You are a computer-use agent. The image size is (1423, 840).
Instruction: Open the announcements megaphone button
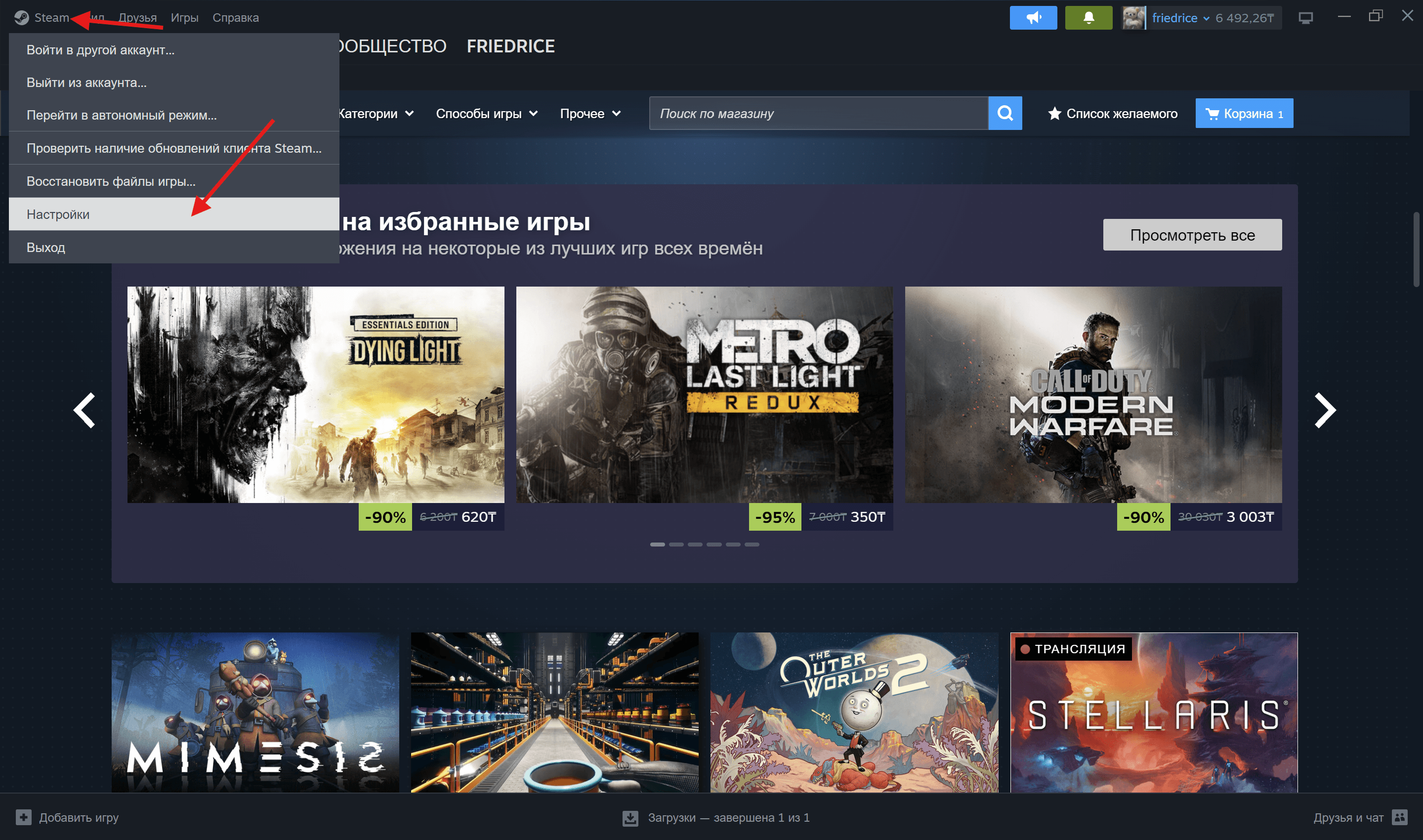click(1033, 18)
